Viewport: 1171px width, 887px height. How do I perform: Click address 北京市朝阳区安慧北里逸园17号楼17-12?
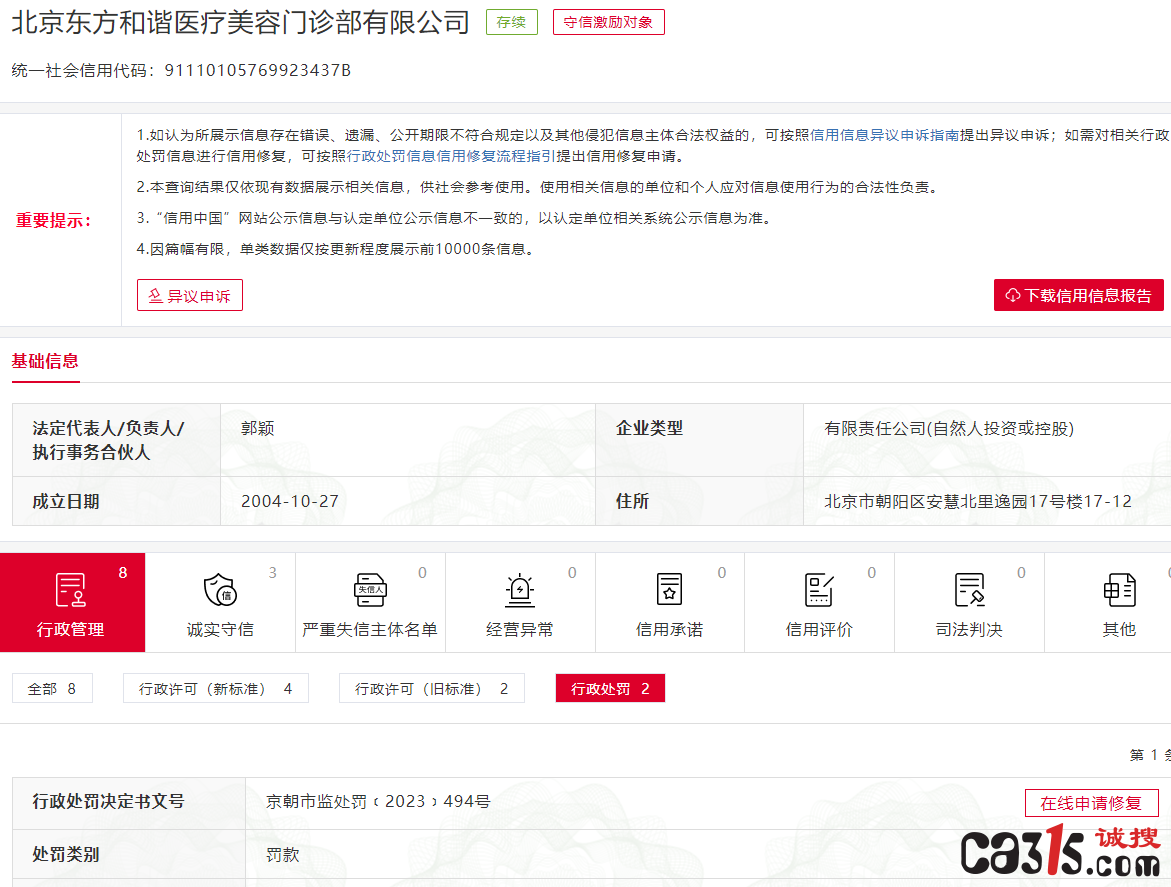tap(978, 501)
